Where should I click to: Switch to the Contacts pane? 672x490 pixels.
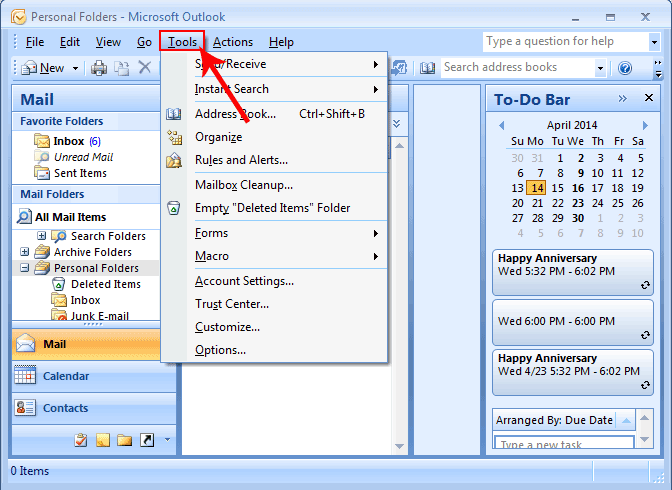[94, 408]
